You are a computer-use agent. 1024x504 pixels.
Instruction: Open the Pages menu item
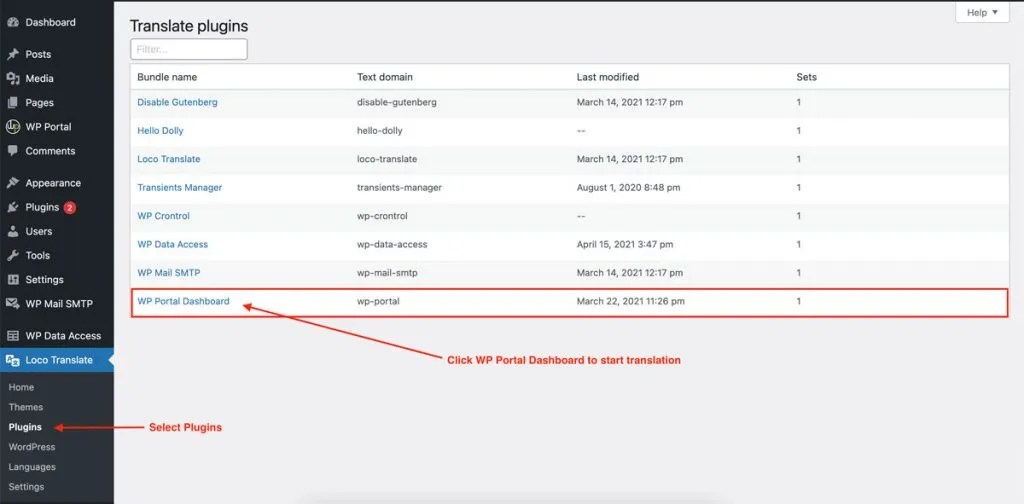39,102
